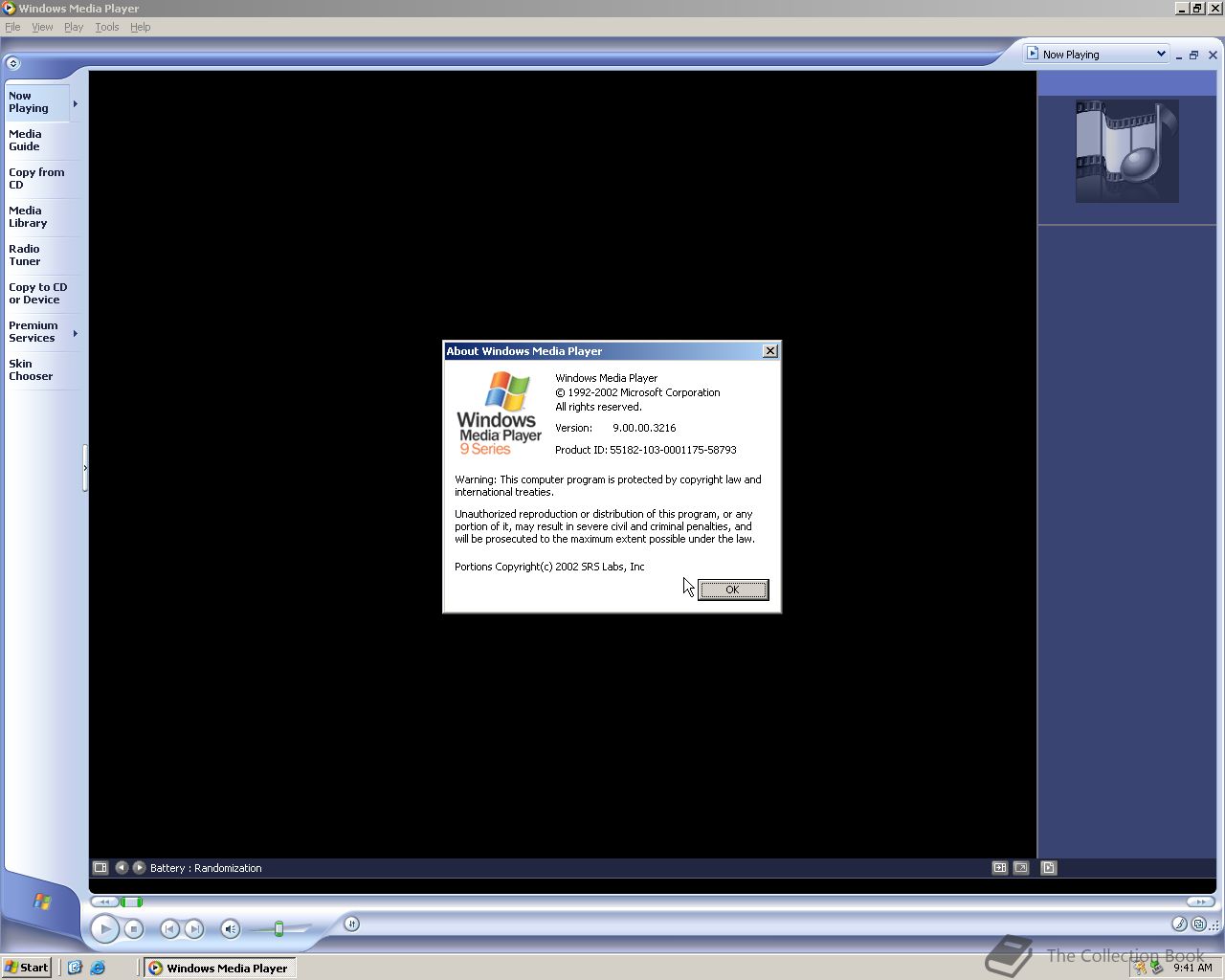Open the Tools menu
This screenshot has width=1225, height=980.
pyautogui.click(x=107, y=27)
